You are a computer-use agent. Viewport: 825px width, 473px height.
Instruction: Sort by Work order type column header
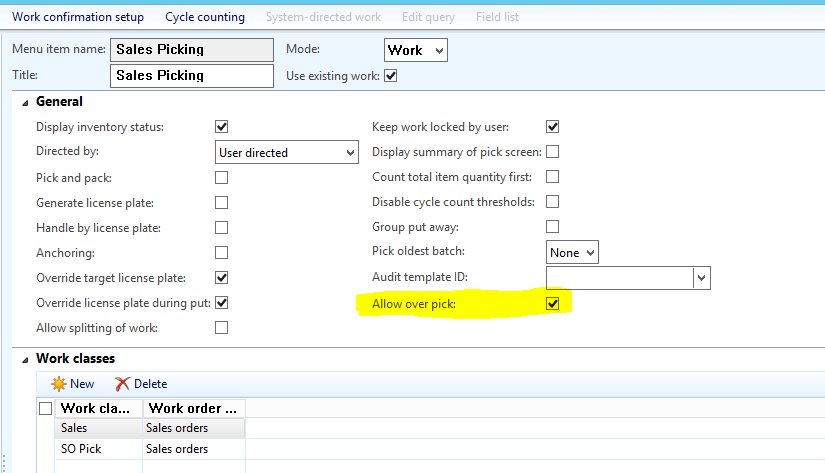(x=194, y=408)
